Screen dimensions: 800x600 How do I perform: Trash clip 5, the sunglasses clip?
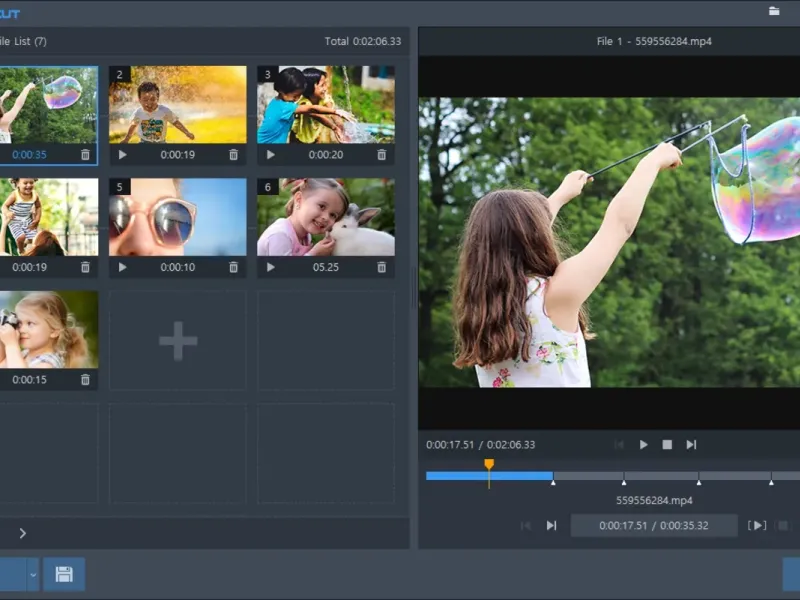[x=233, y=267]
